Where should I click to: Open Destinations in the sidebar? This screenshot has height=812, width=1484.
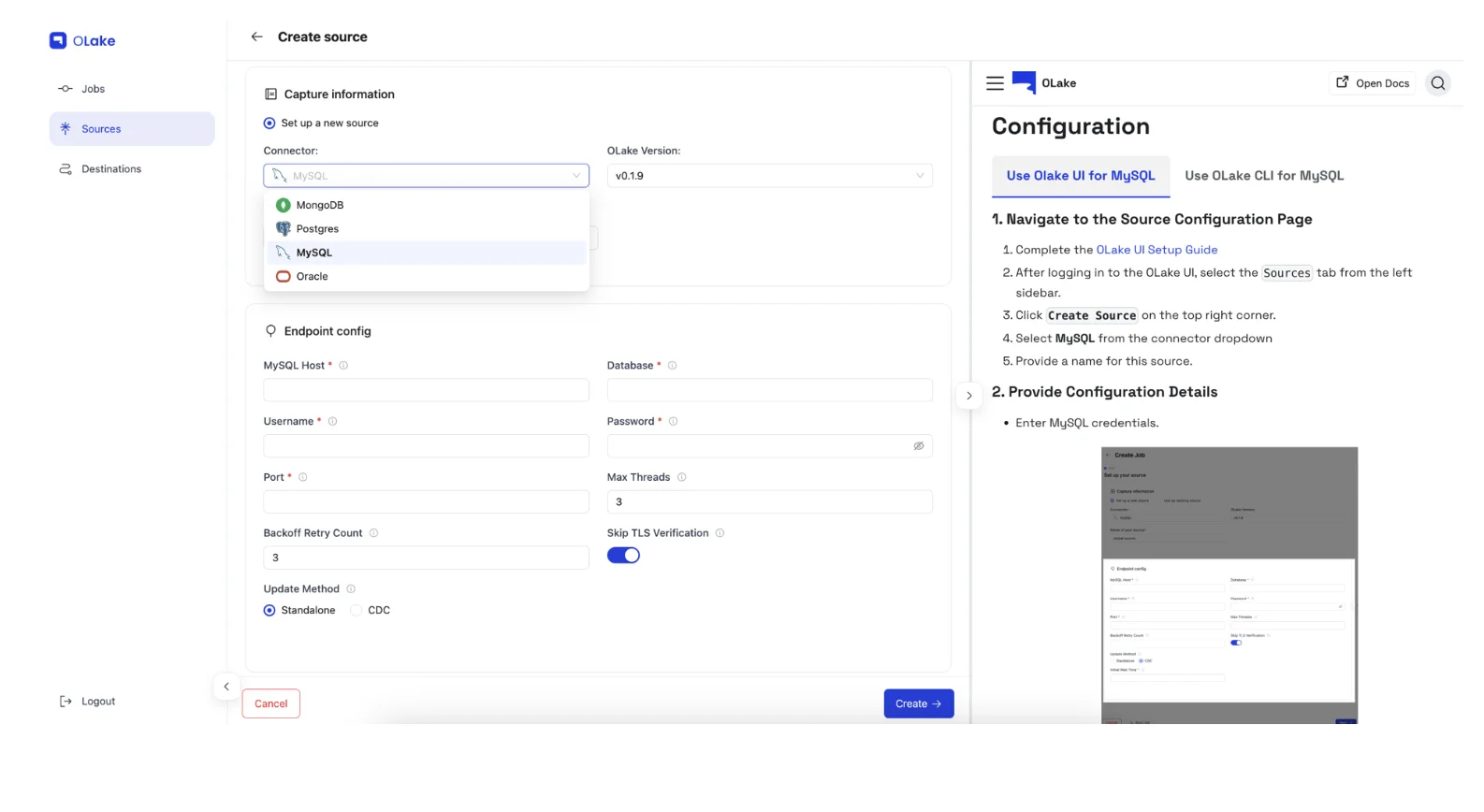coord(110,169)
